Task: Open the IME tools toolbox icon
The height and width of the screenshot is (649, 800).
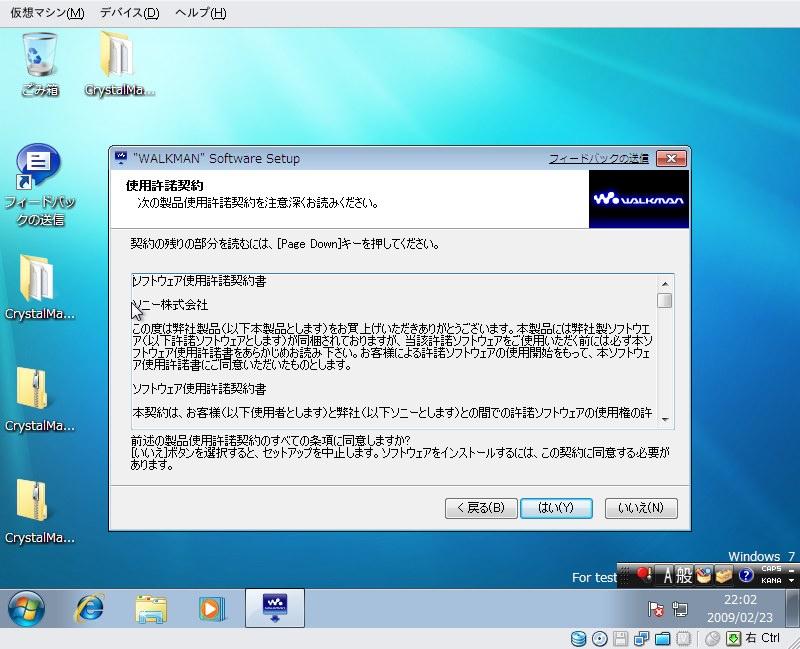Action: 723,576
